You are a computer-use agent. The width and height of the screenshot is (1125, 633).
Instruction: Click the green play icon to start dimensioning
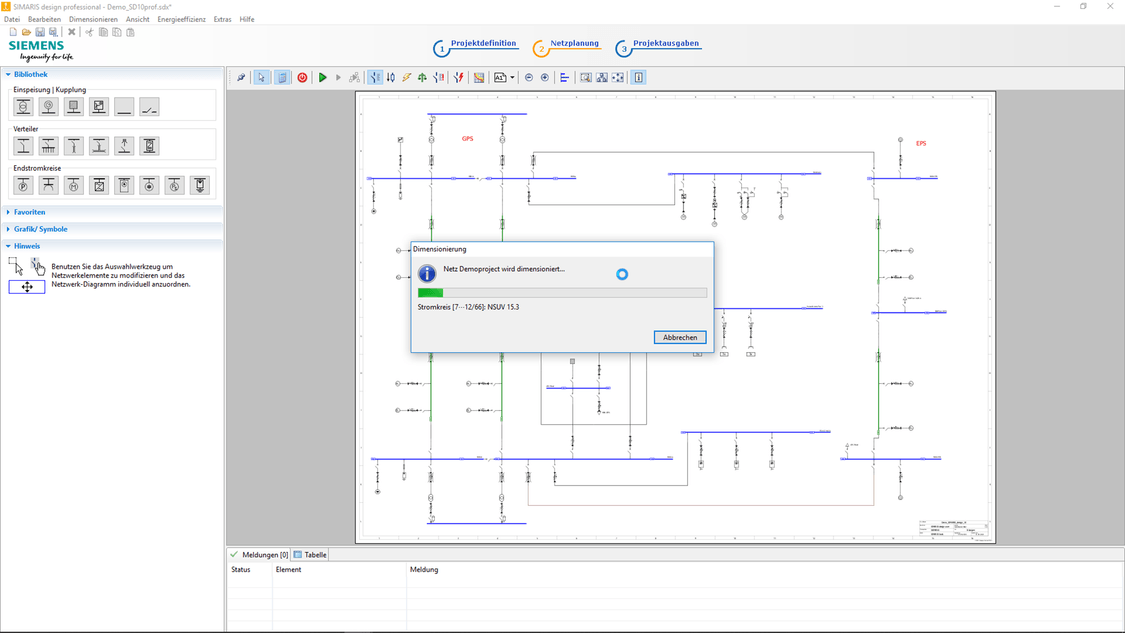tap(322, 77)
